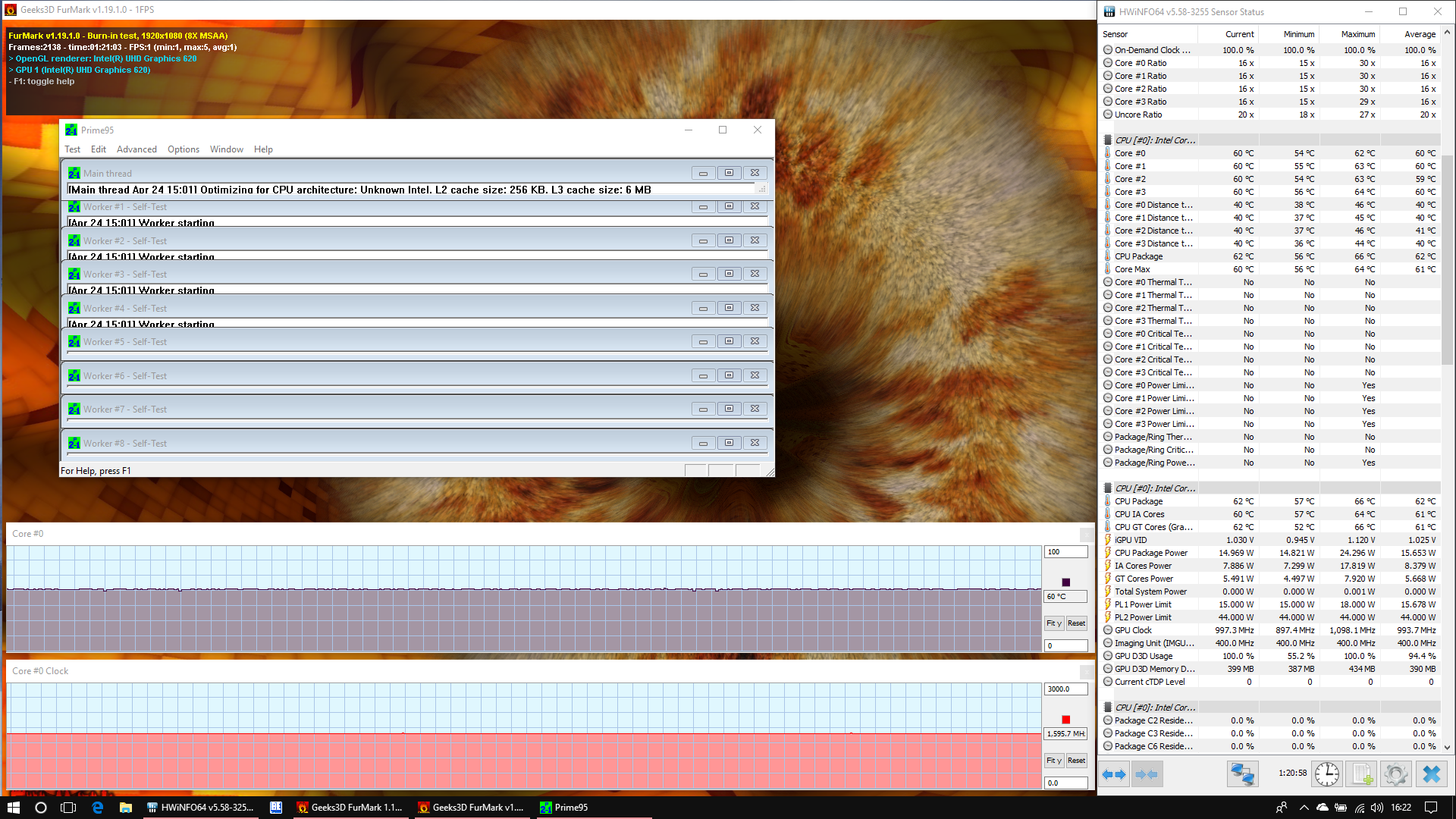Open the Action Center notification icon
1456x819 pixels.
1431,808
